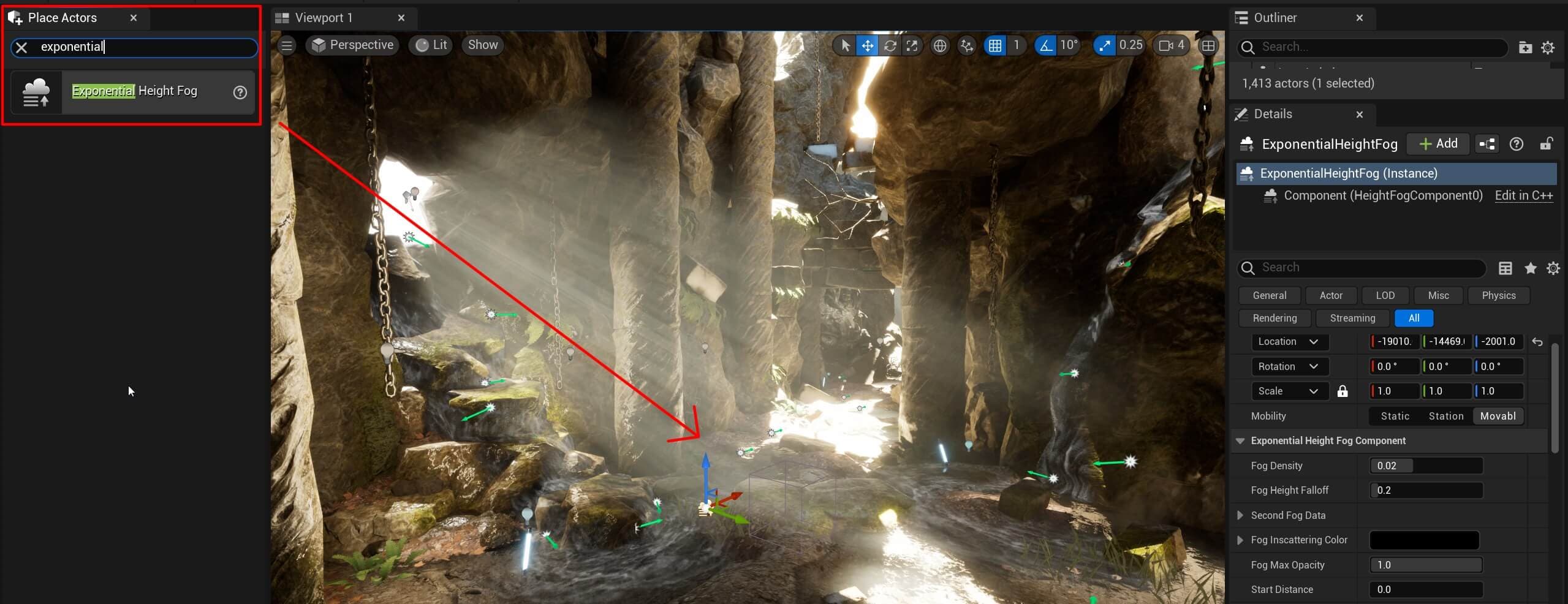Show only favorites star in Details
Viewport: 1568px width, 604px height.
tap(1530, 268)
